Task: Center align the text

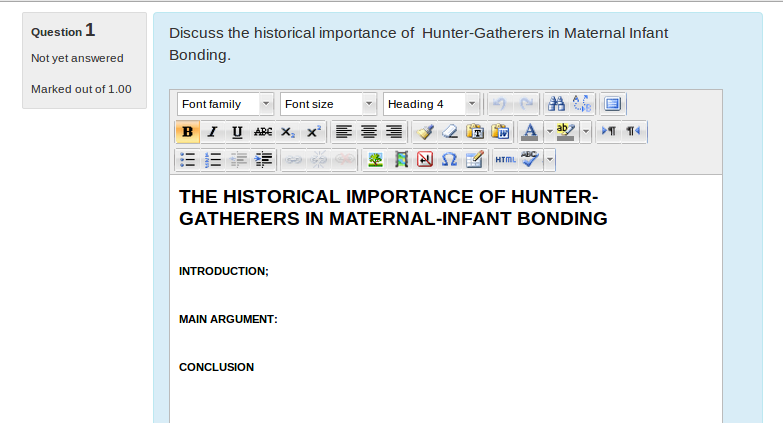Action: click(369, 132)
